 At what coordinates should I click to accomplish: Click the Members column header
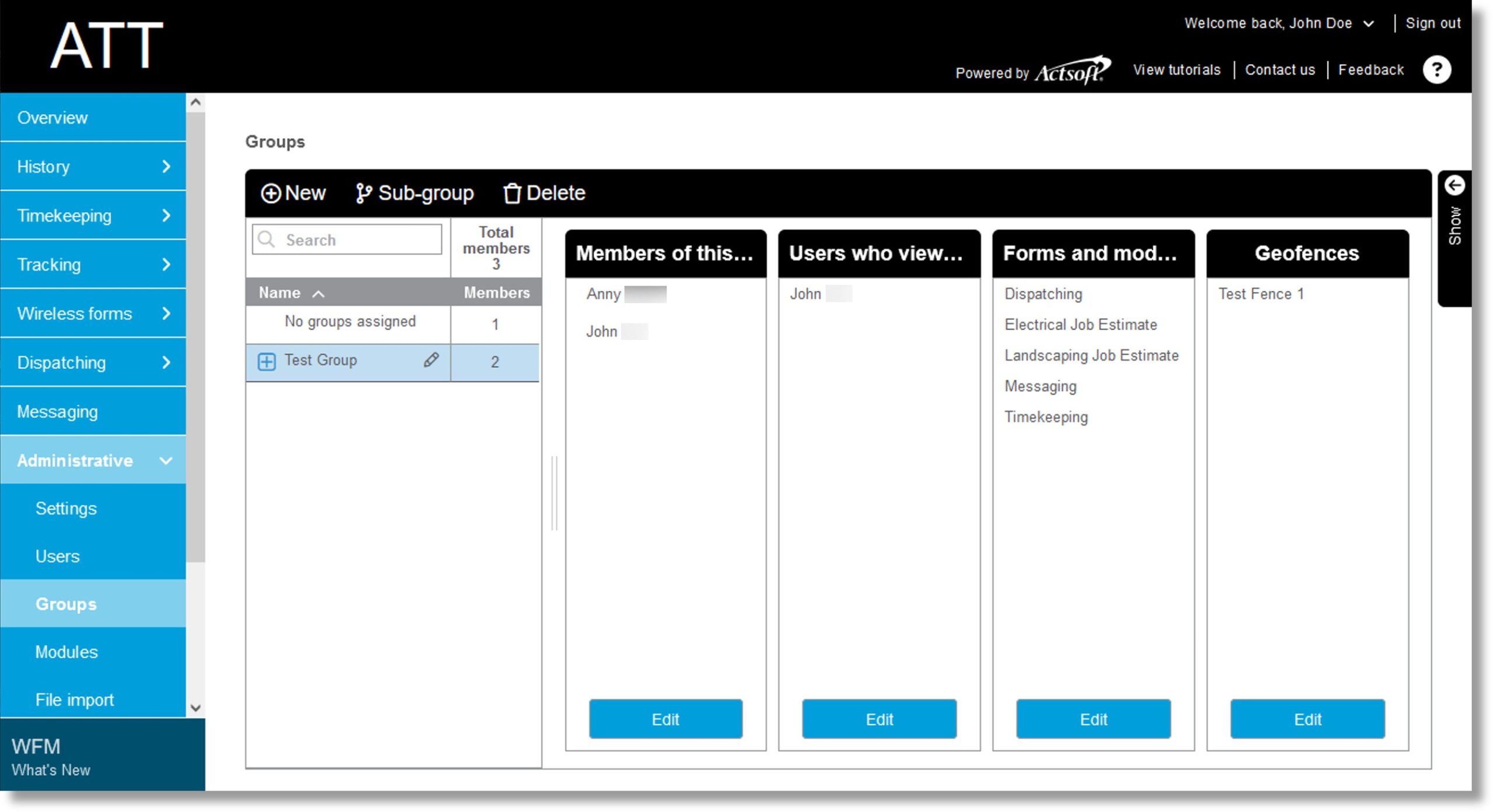(497, 293)
